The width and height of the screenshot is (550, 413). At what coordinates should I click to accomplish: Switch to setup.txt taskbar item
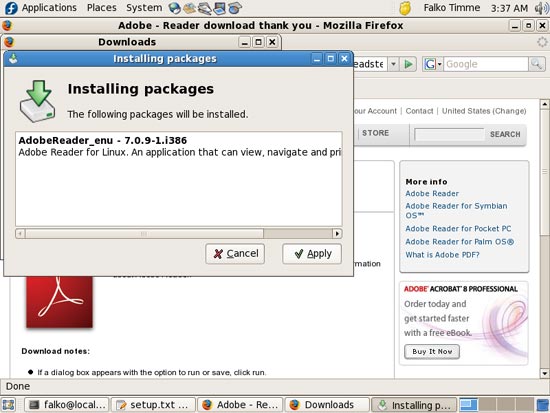tap(153, 405)
